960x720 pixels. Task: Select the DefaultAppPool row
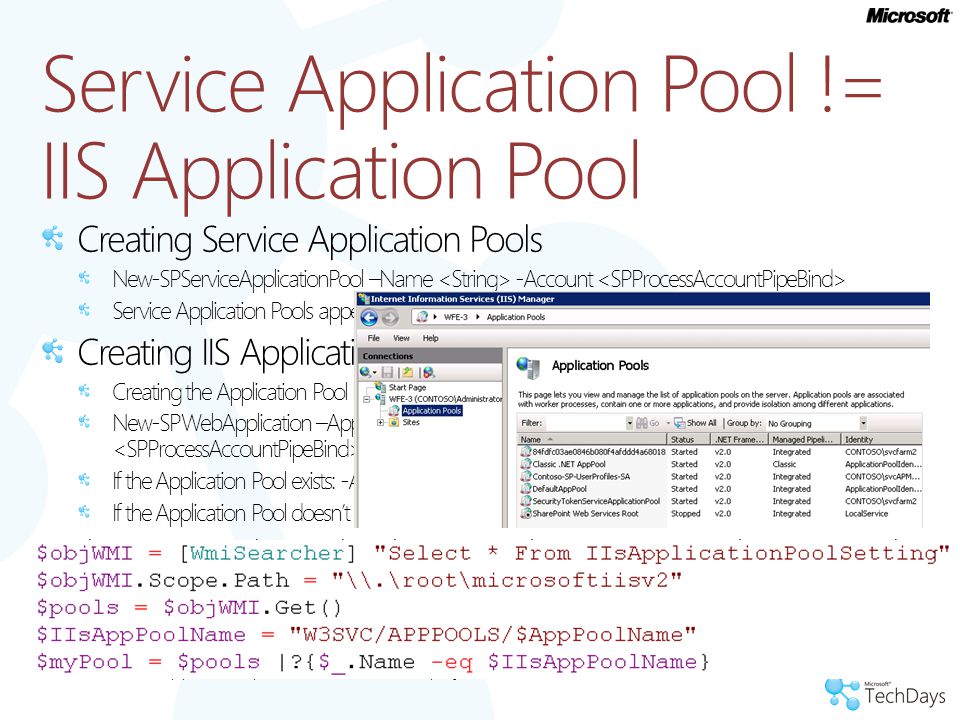(x=720, y=489)
